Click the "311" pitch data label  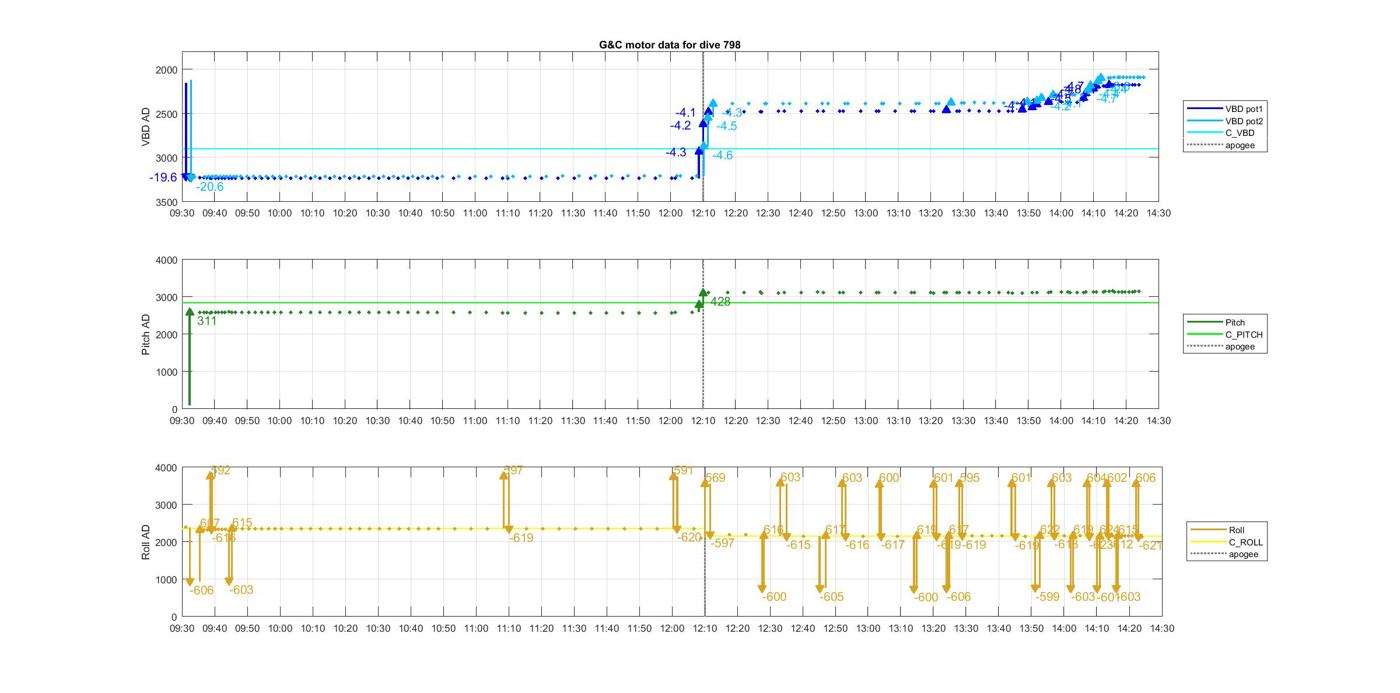(x=207, y=321)
